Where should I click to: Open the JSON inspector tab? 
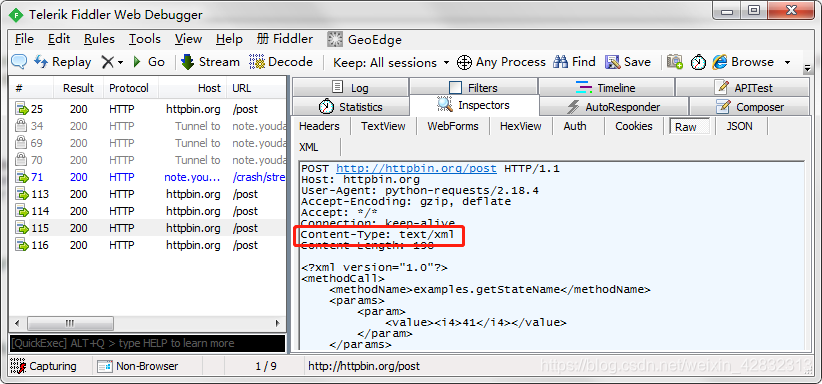740,126
